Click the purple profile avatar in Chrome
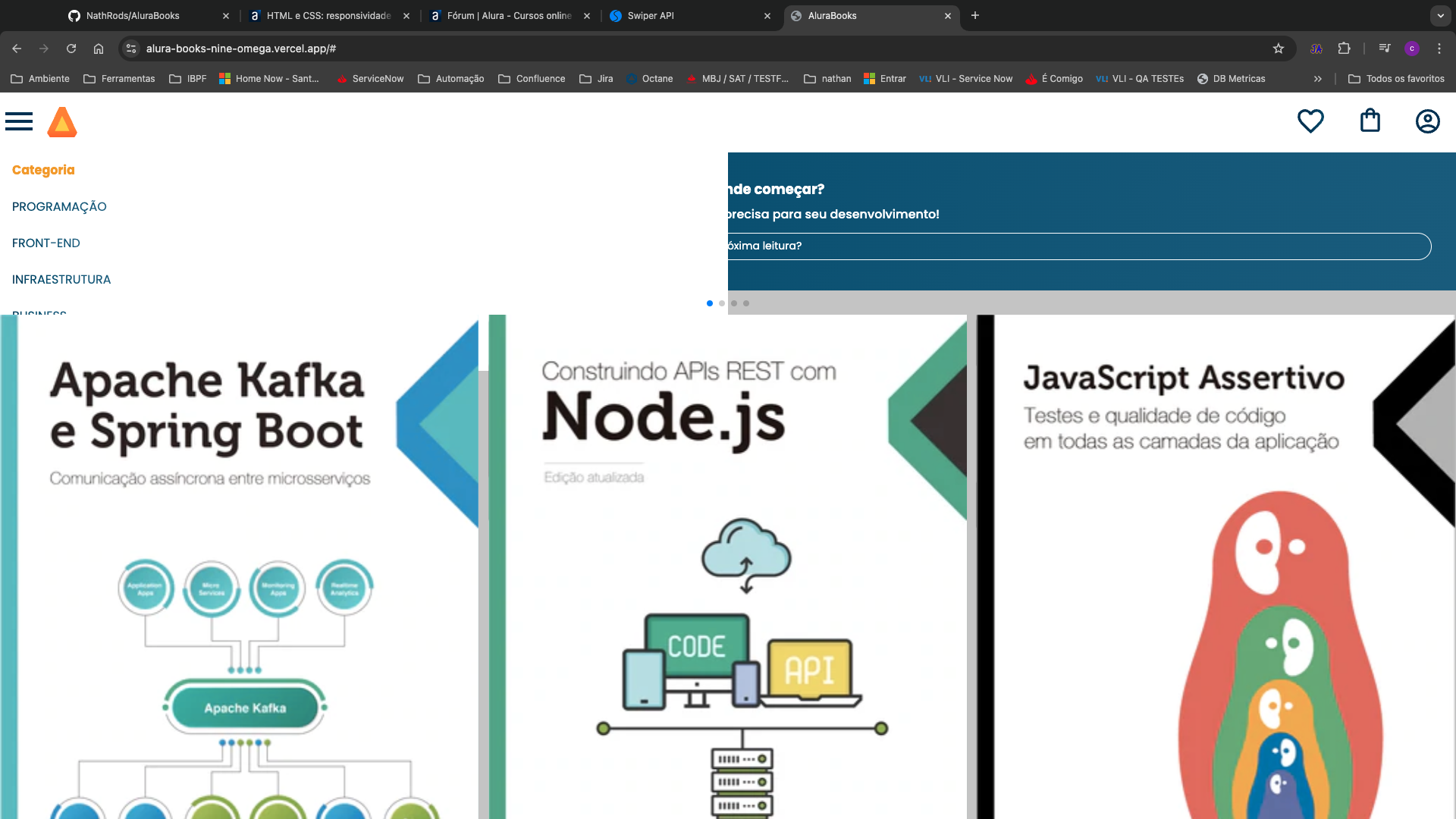The image size is (1456, 819). point(1412,49)
